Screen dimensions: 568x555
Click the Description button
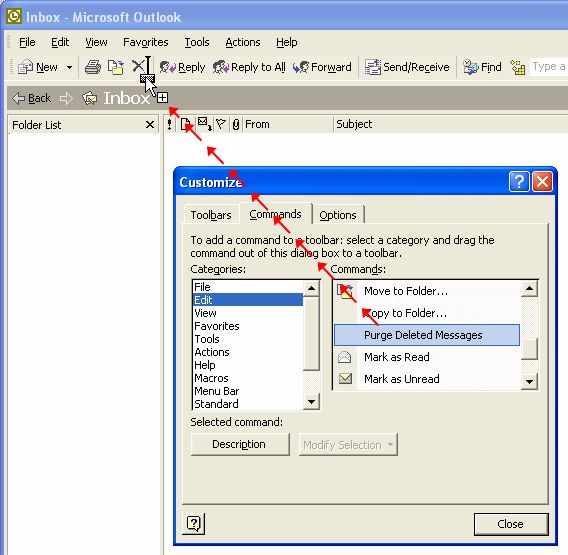coord(240,445)
